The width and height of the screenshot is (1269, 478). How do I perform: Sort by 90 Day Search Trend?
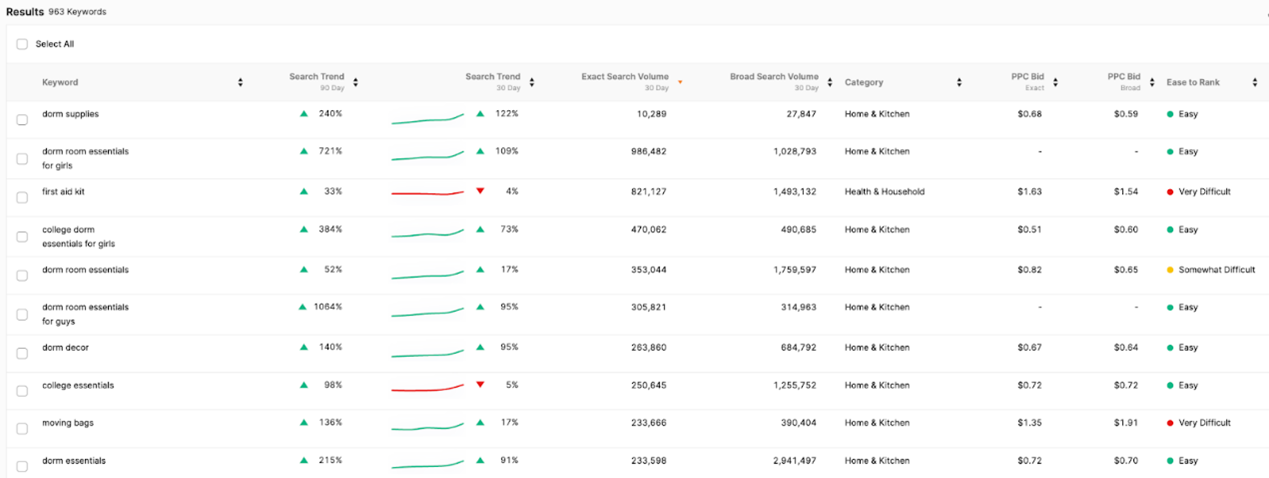point(356,82)
